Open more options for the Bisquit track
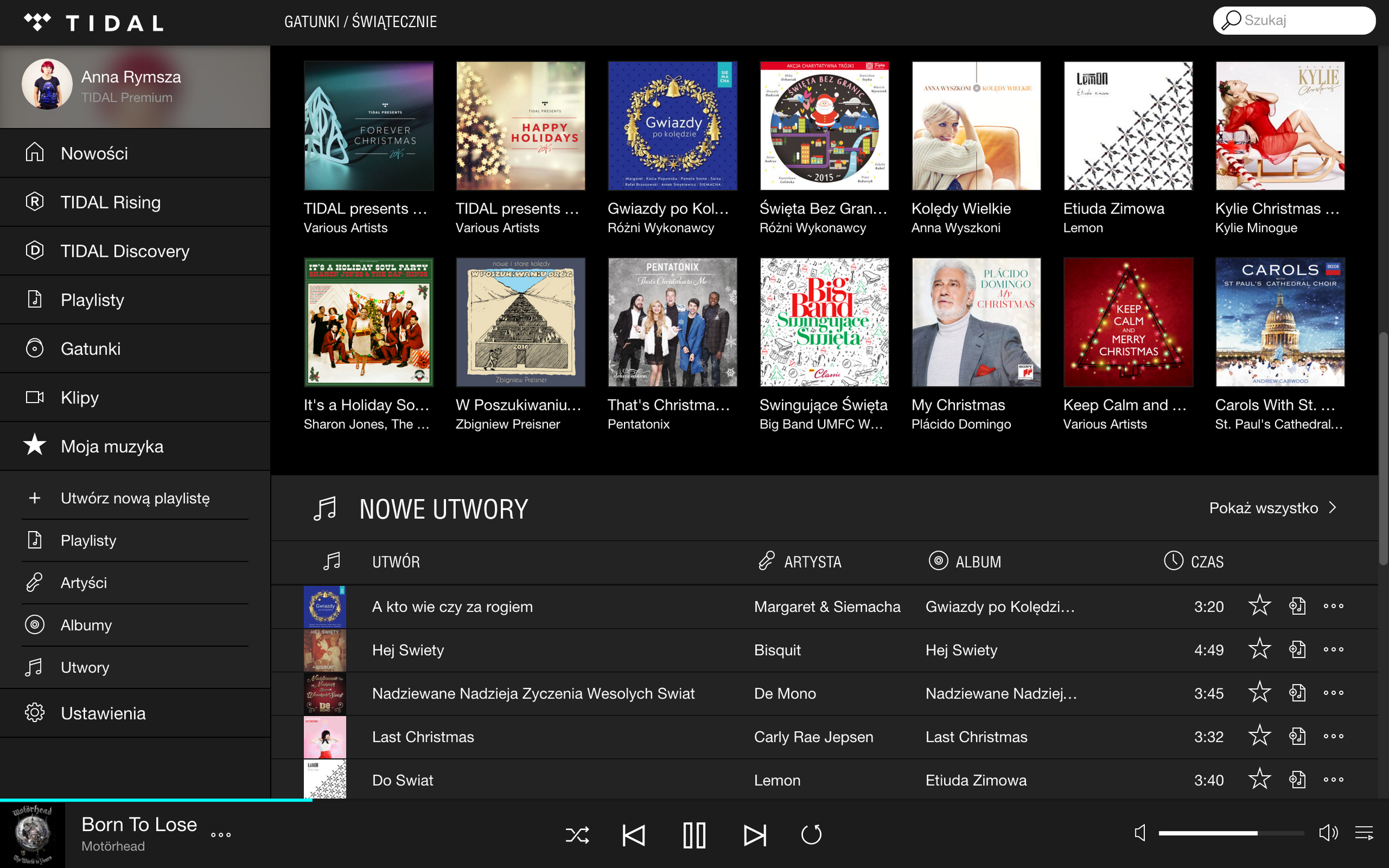Screen dimensions: 1389x868 (x=1334, y=649)
